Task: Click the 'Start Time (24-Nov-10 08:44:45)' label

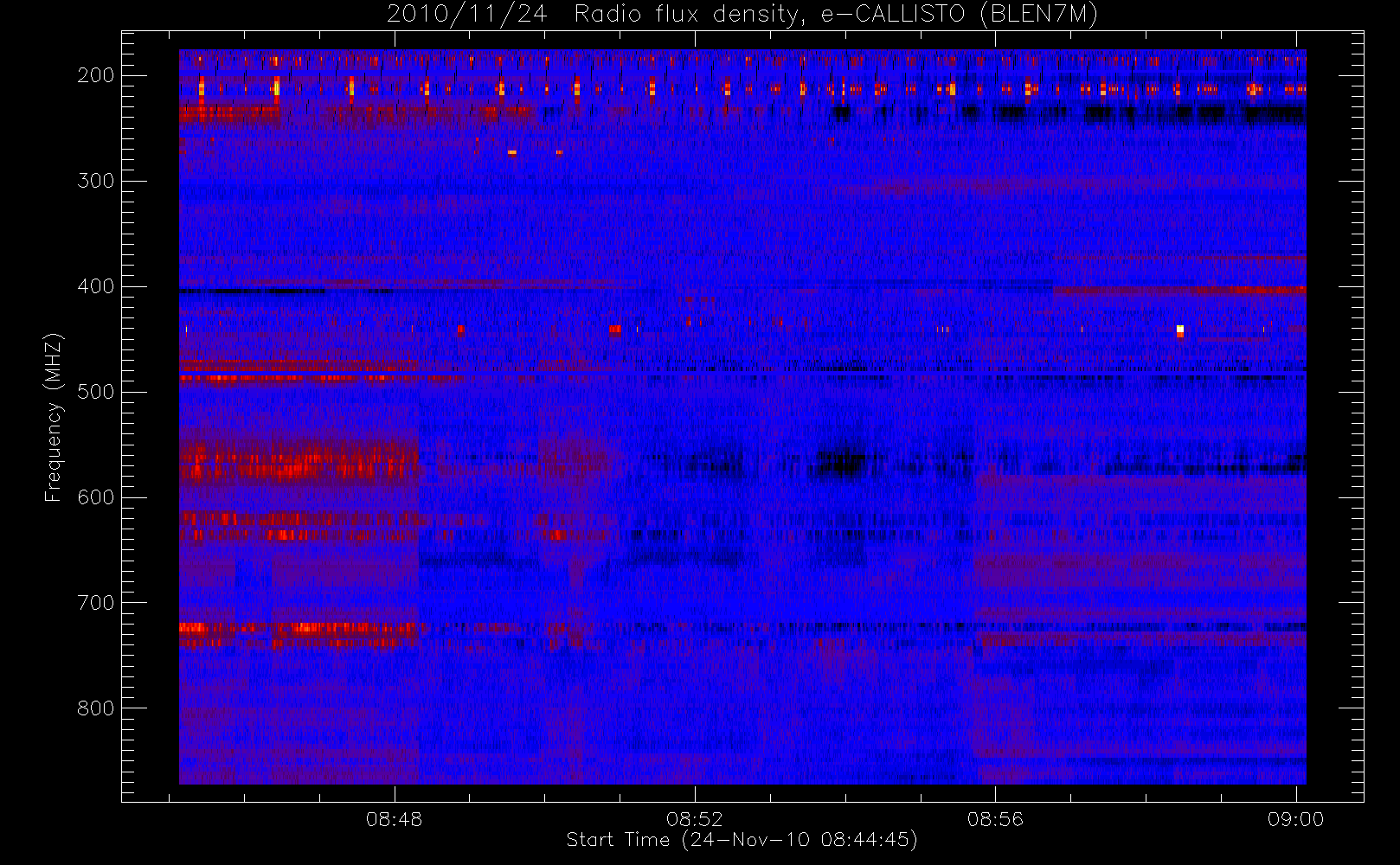Action: pos(742,840)
